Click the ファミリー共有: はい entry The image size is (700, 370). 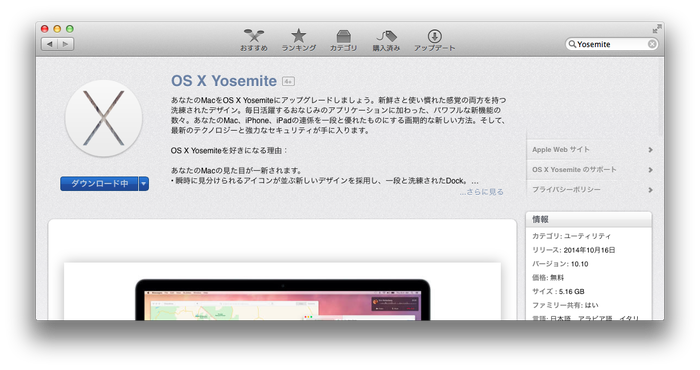tap(565, 305)
